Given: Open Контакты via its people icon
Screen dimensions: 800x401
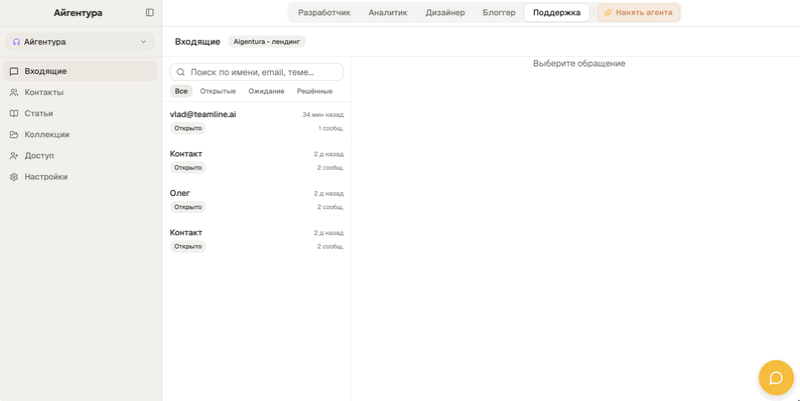Looking at the screenshot, I should [14, 92].
